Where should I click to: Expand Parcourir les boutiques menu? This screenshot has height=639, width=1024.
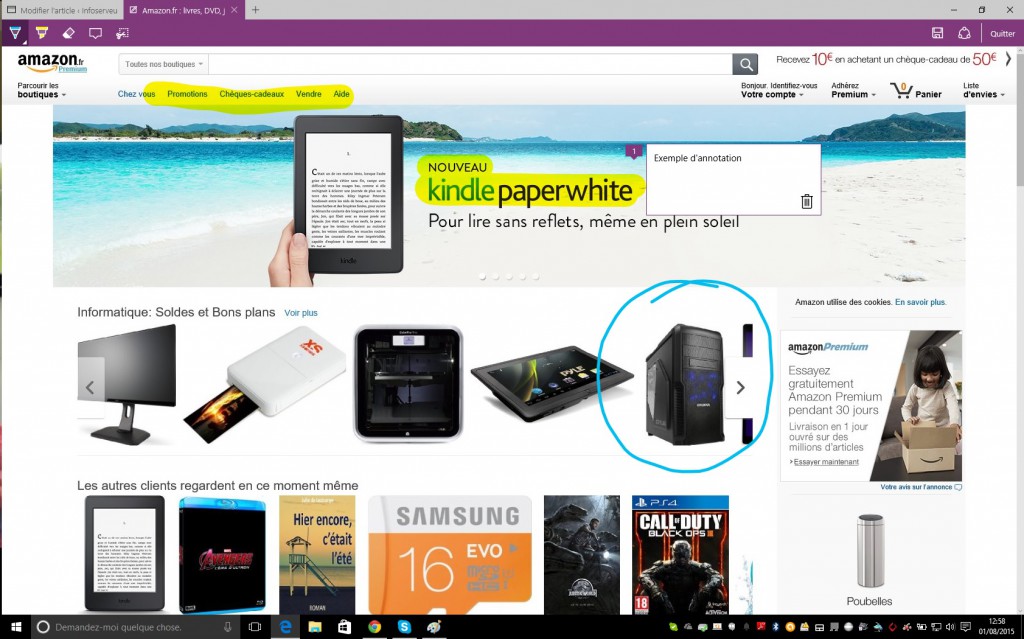[42, 90]
